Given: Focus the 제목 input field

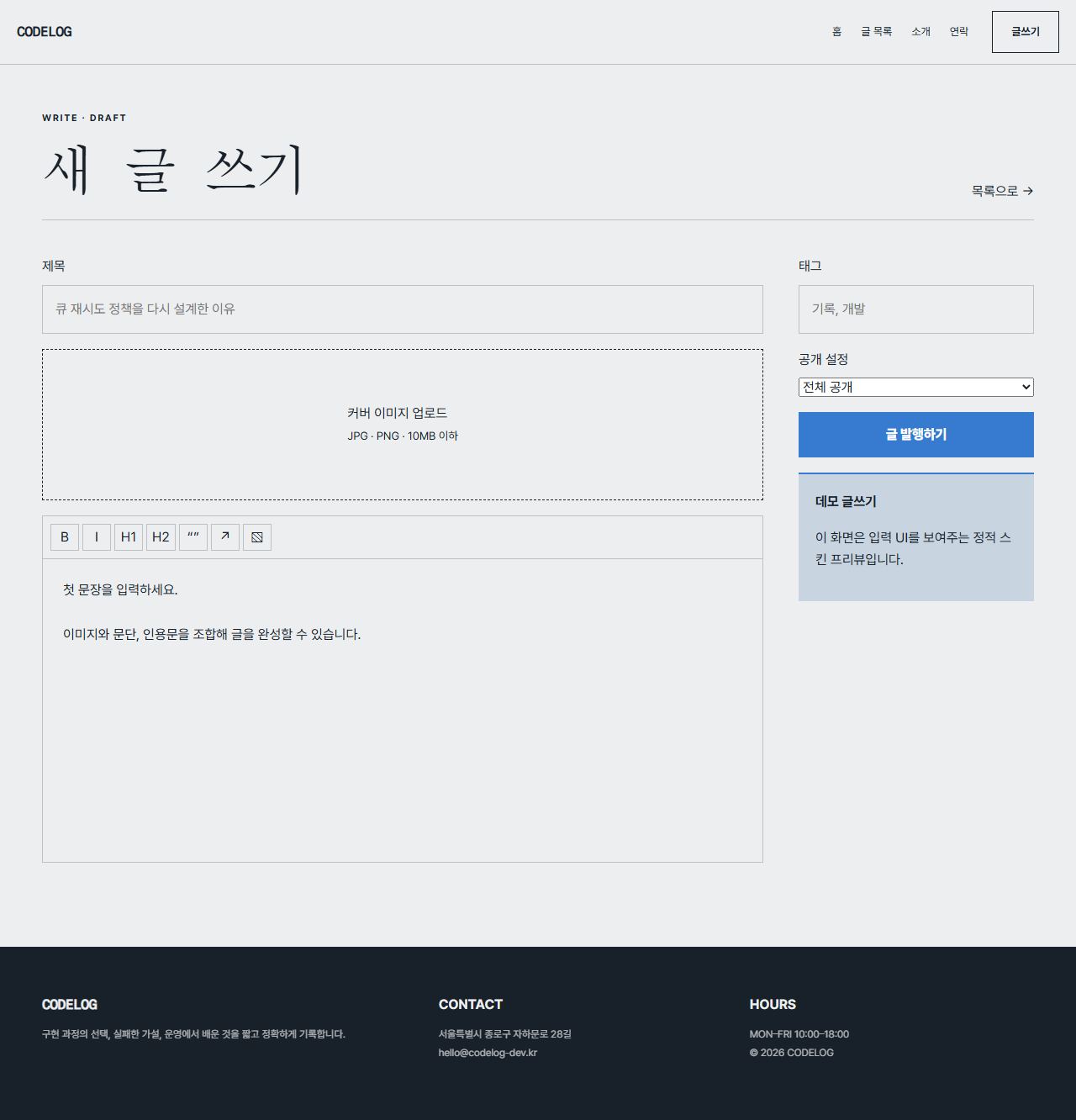Looking at the screenshot, I should click(x=403, y=309).
